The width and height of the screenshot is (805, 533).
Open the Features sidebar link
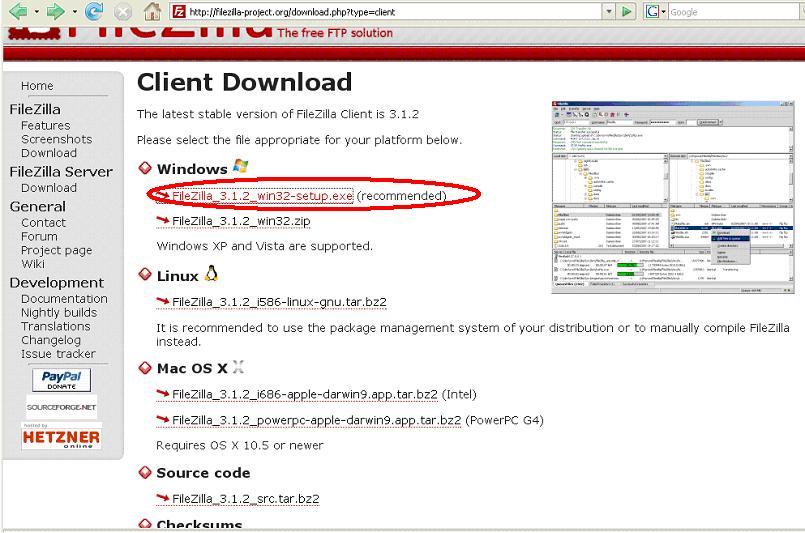(46, 125)
